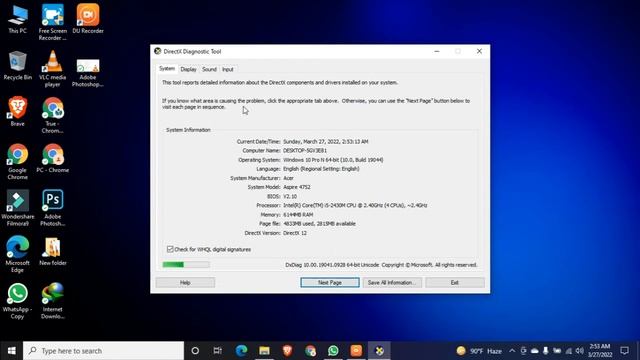The image size is (640, 360).
Task: Select DirectX Diagnostic Tool taskbar icon
Action: pos(379,351)
